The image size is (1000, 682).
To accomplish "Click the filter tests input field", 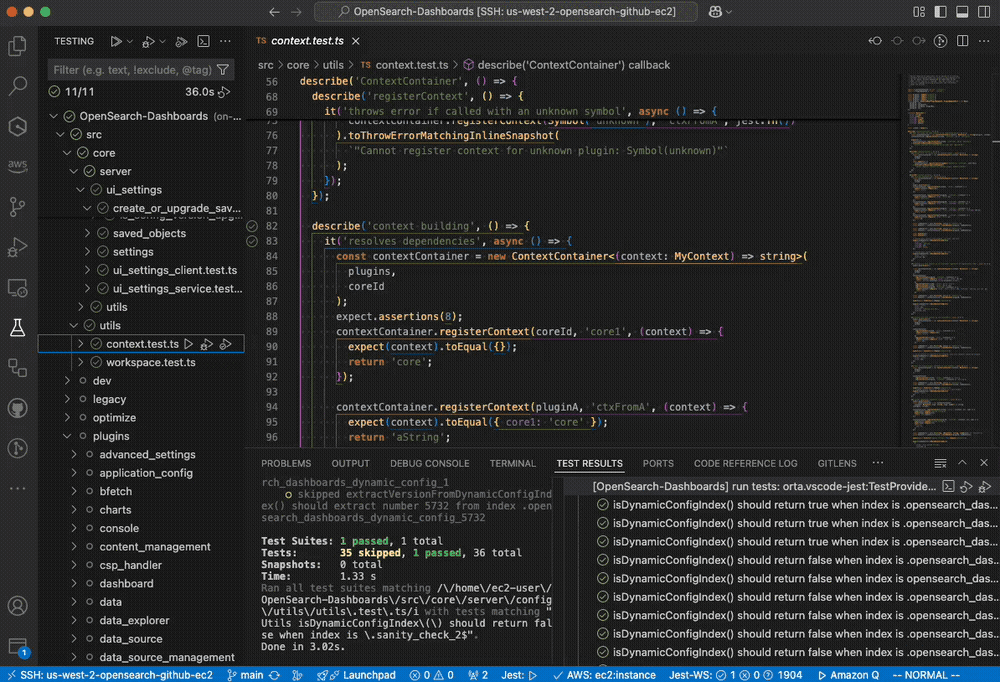I will click(x=133, y=70).
